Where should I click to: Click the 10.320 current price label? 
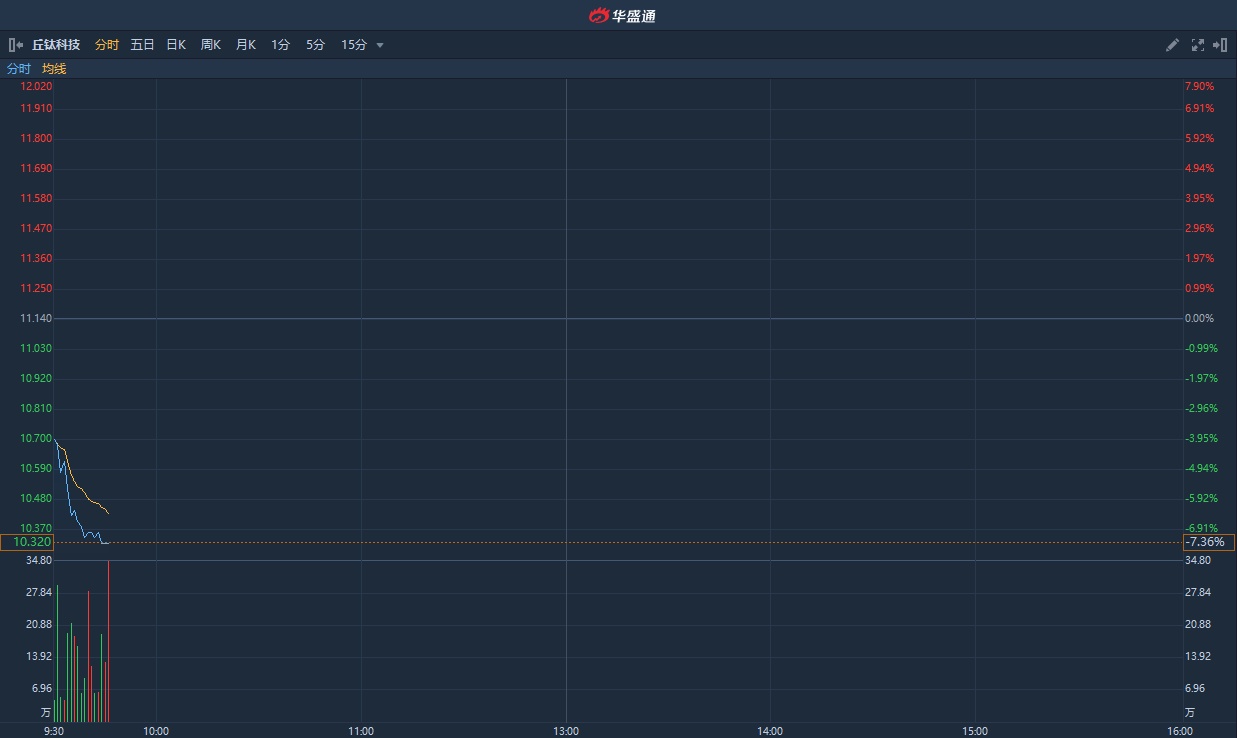(27, 542)
